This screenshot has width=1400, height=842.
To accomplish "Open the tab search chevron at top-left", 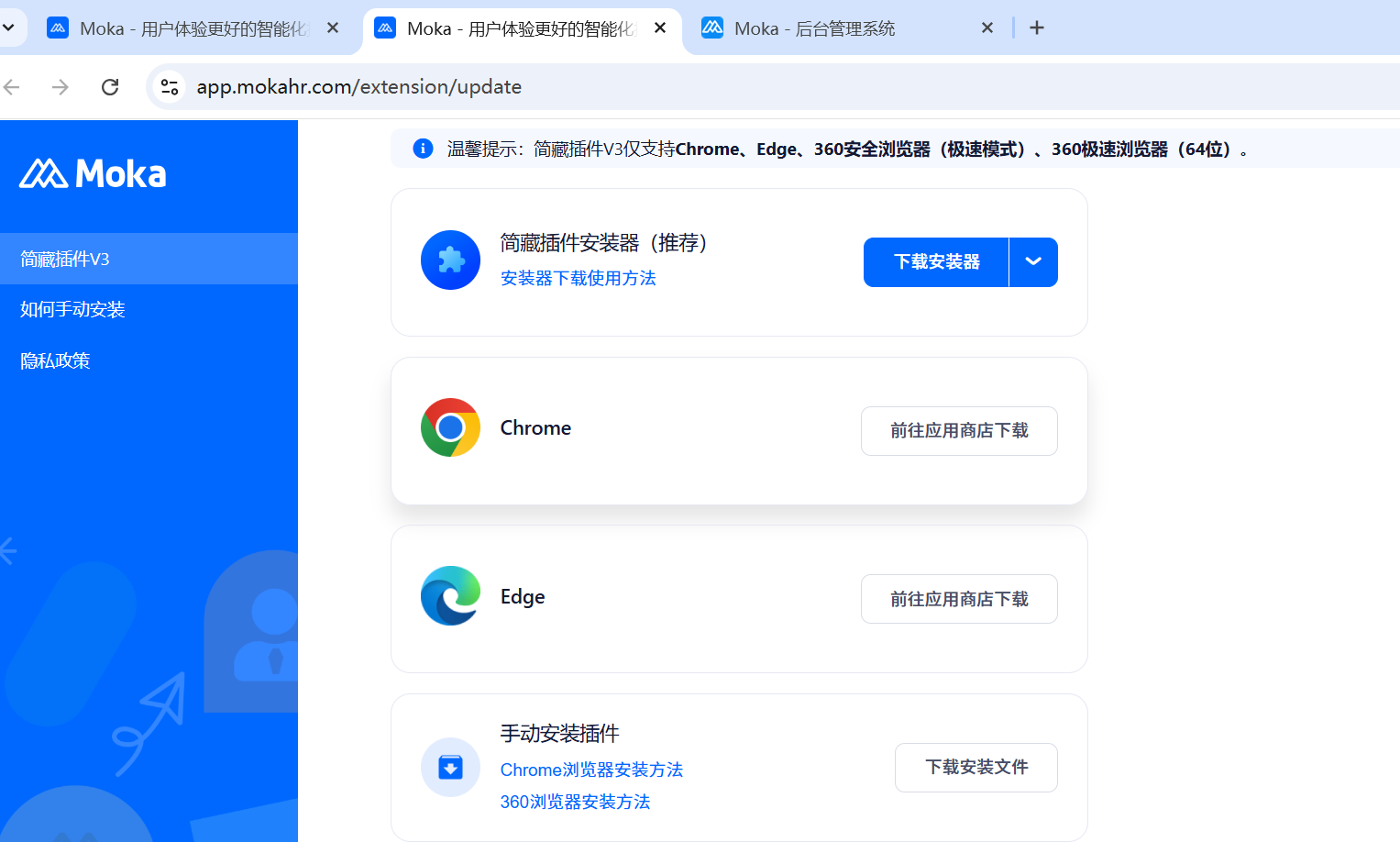I will (x=8, y=28).
